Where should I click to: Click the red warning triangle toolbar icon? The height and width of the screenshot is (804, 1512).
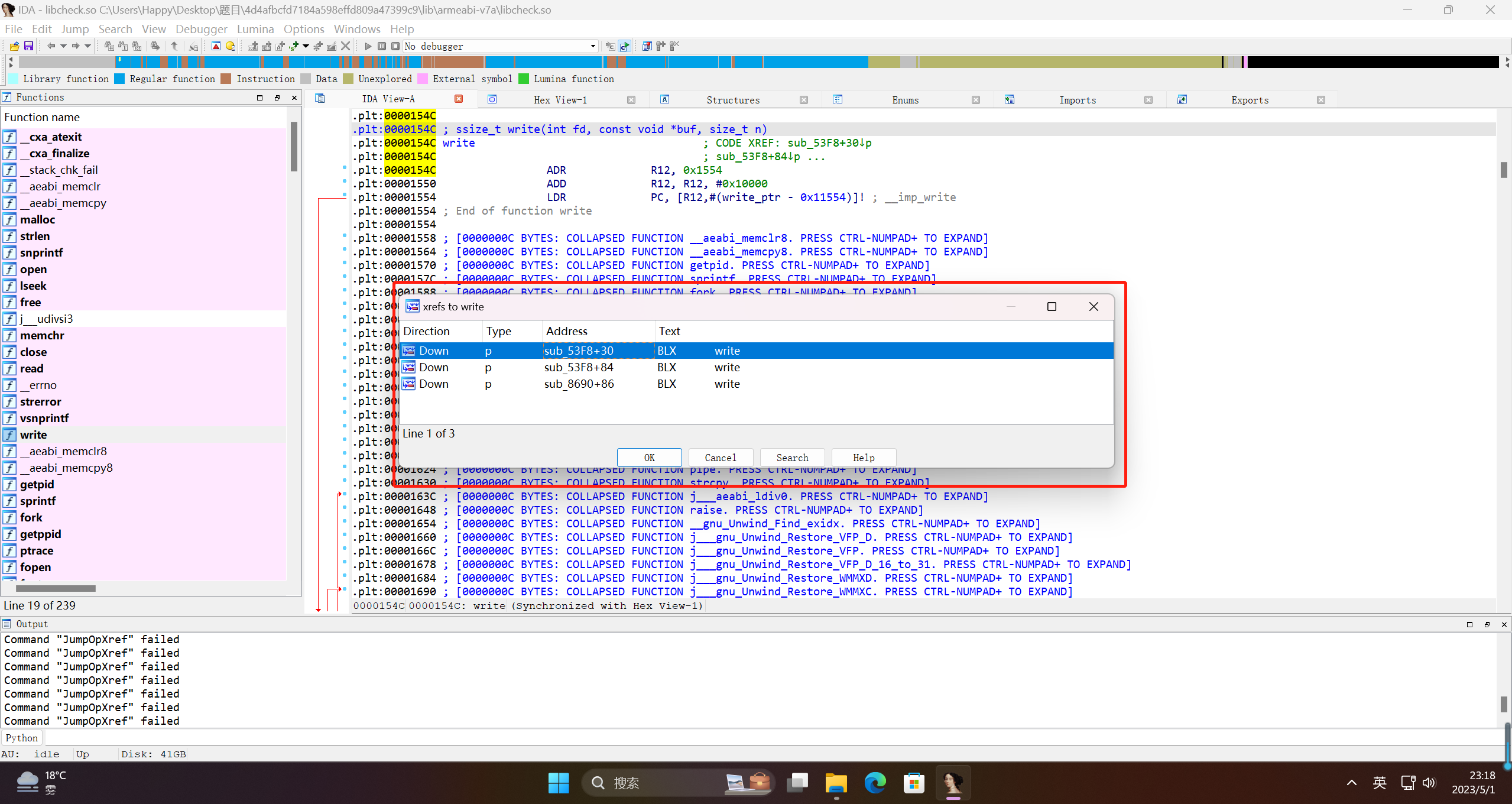(x=216, y=46)
